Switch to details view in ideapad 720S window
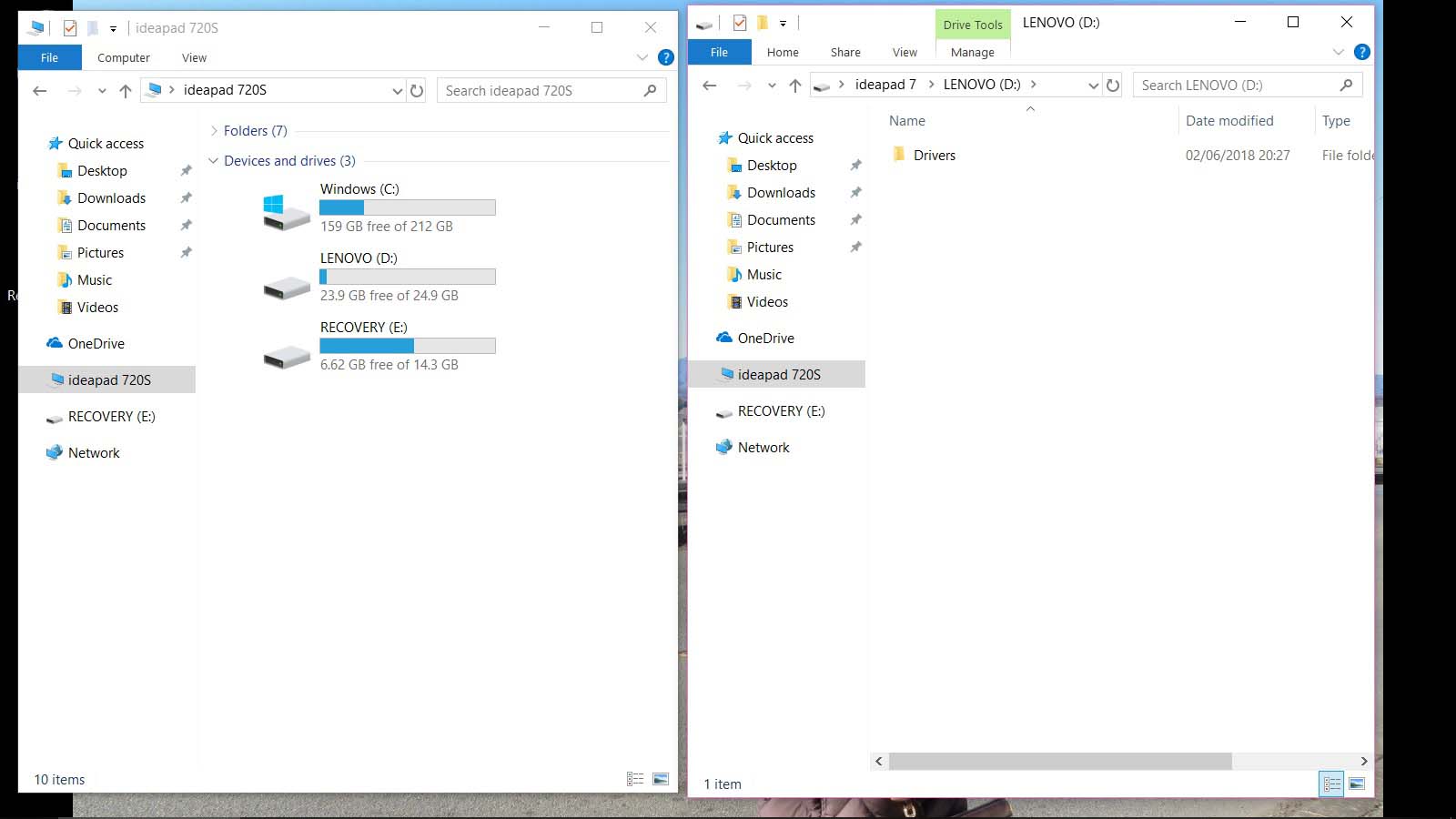1456x819 pixels. [x=635, y=779]
